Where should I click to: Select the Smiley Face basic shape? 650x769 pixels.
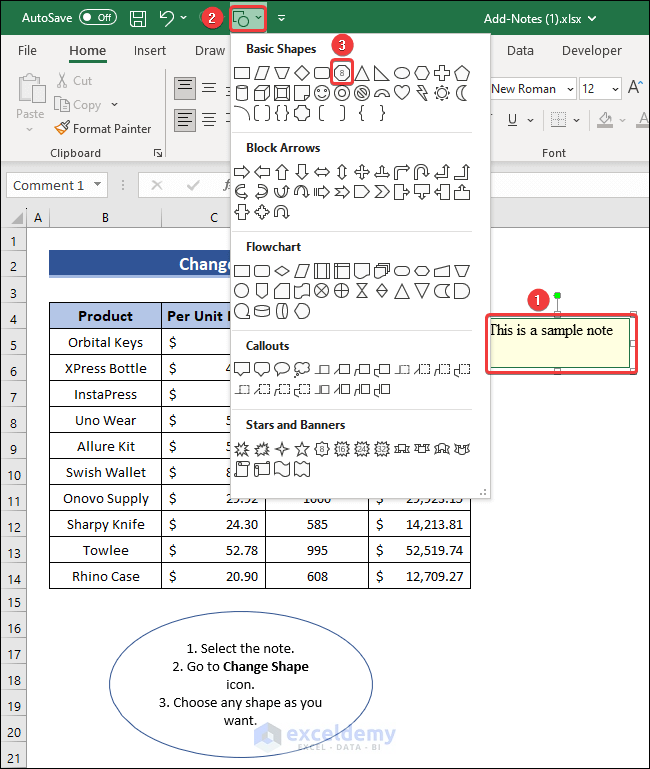click(x=322, y=93)
